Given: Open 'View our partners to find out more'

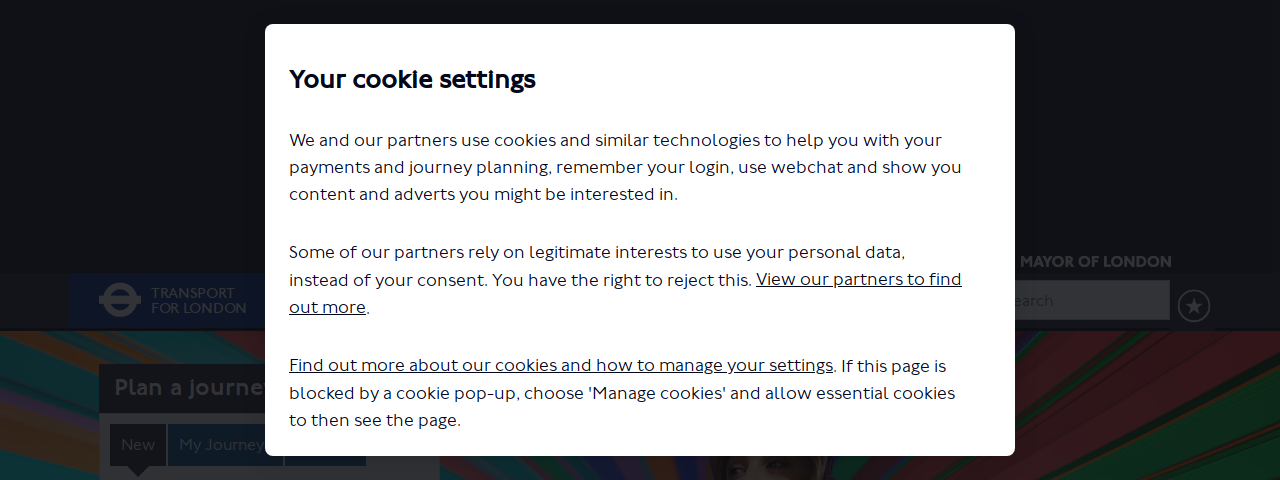Looking at the screenshot, I should tap(625, 293).
